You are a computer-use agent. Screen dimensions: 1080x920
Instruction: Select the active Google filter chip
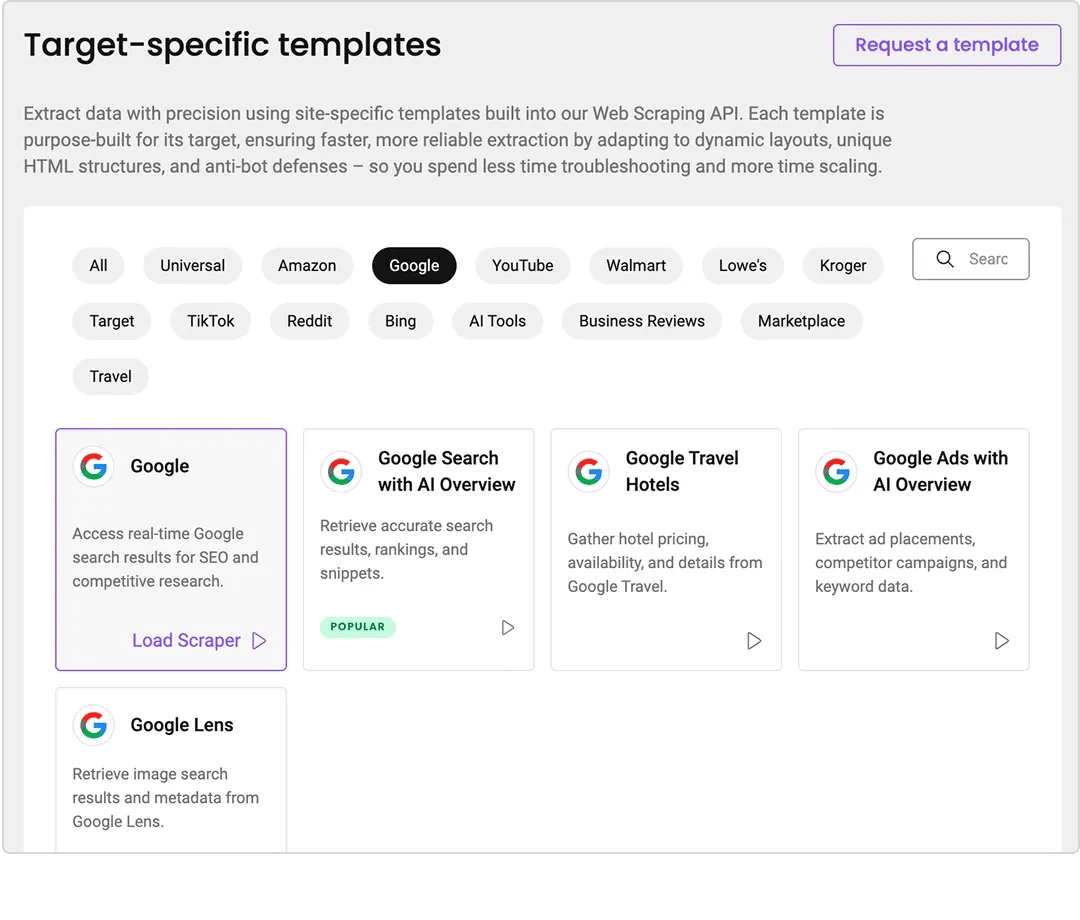pyautogui.click(x=414, y=266)
